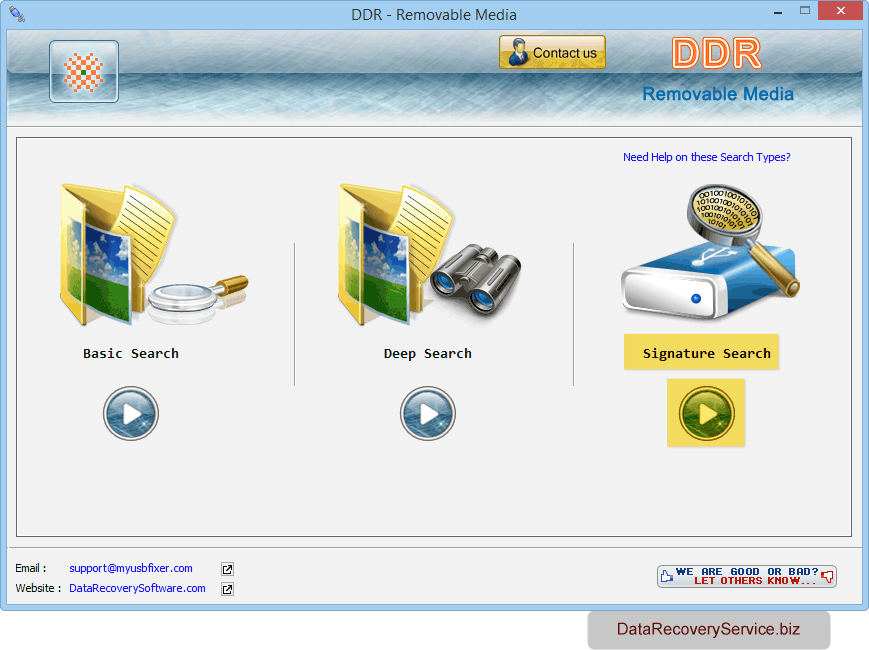This screenshot has height=650, width=869.
Task: Click the orange checkered logo icon
Action: pos(84,71)
